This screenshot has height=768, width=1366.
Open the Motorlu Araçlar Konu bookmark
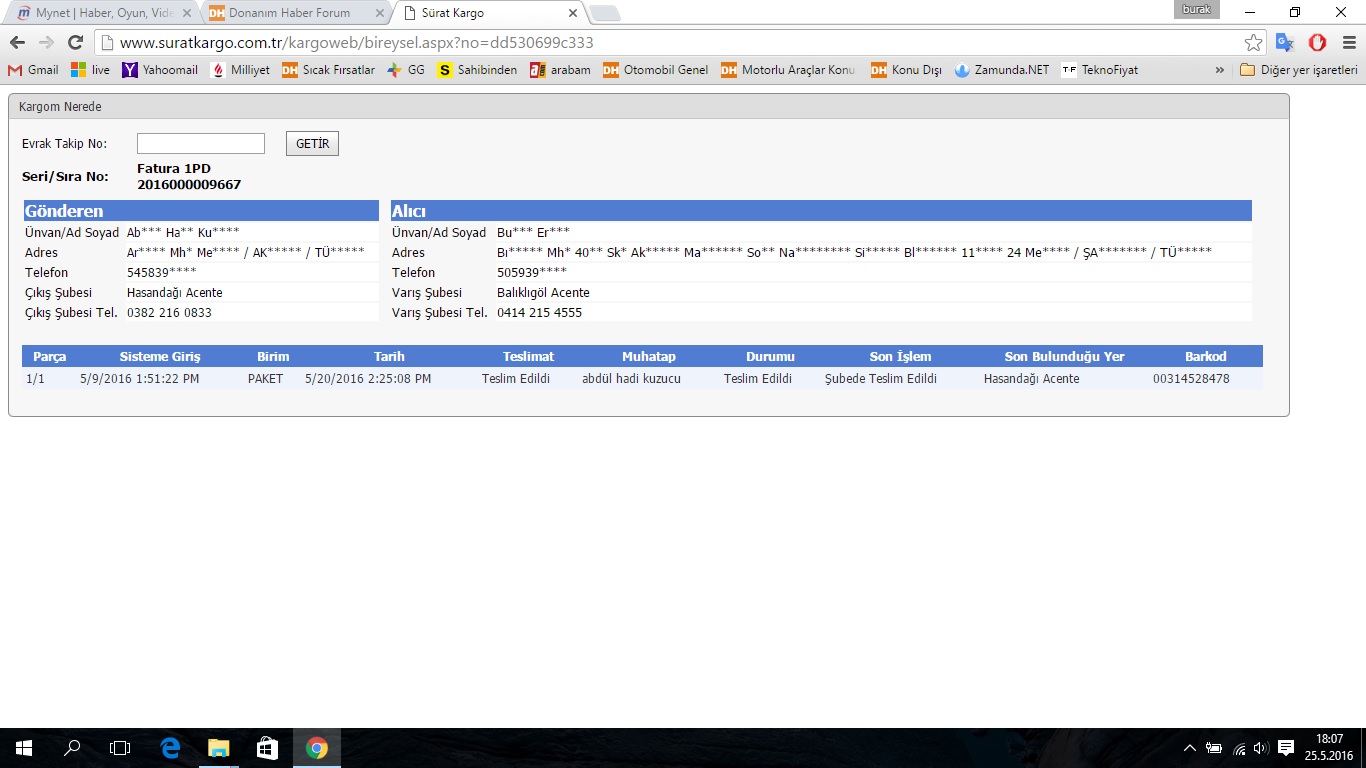[x=787, y=70]
